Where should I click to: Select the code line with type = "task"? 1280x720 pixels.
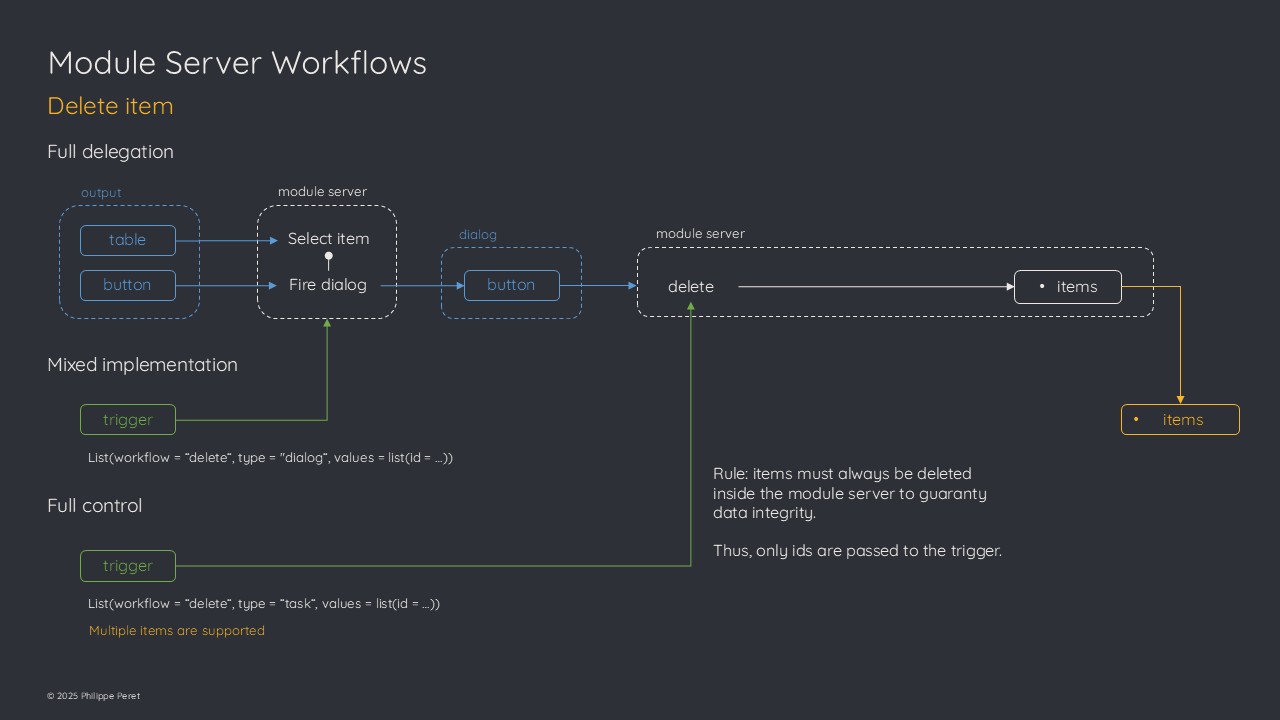coord(264,604)
